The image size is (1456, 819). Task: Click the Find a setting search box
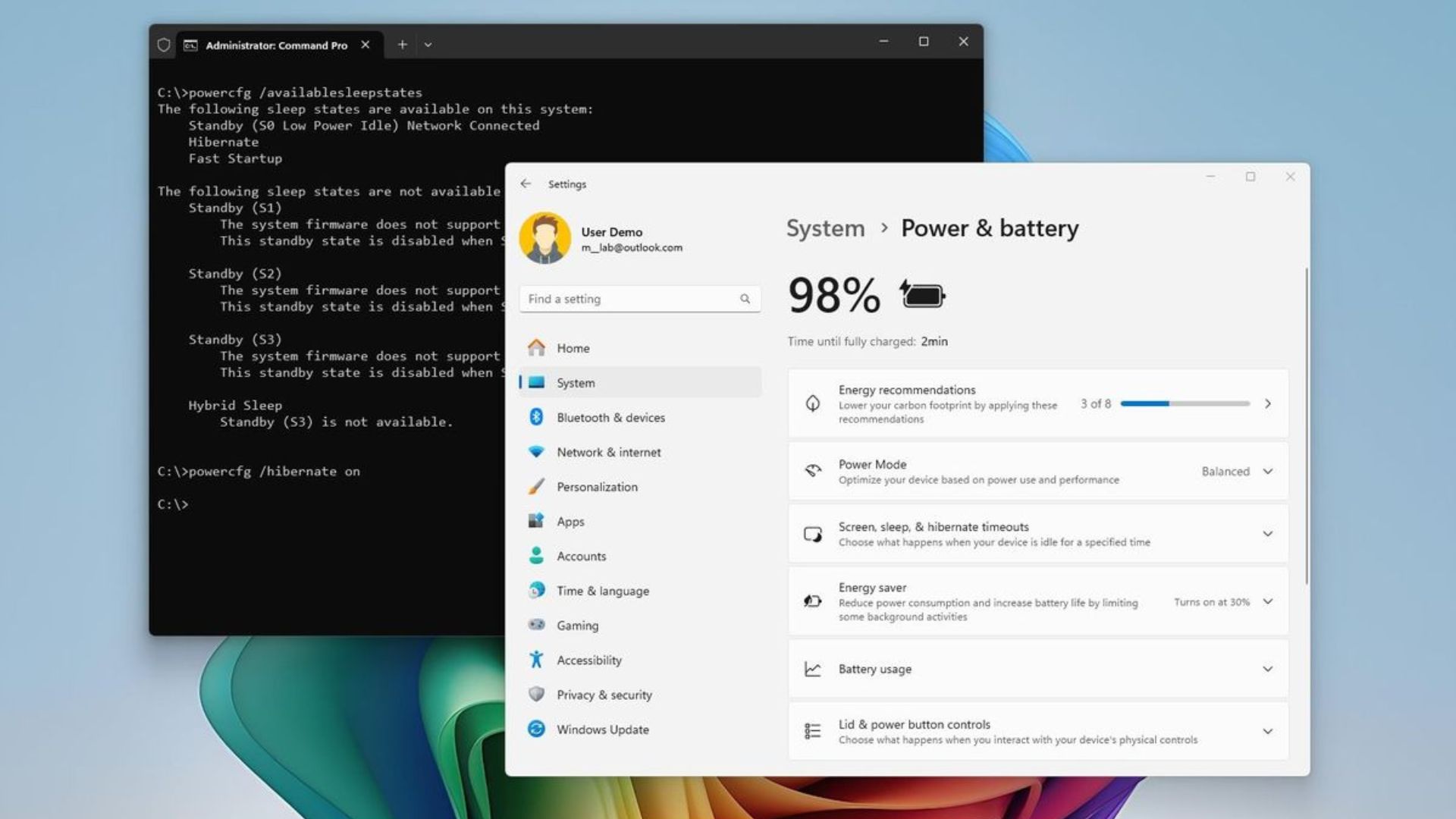pos(640,299)
